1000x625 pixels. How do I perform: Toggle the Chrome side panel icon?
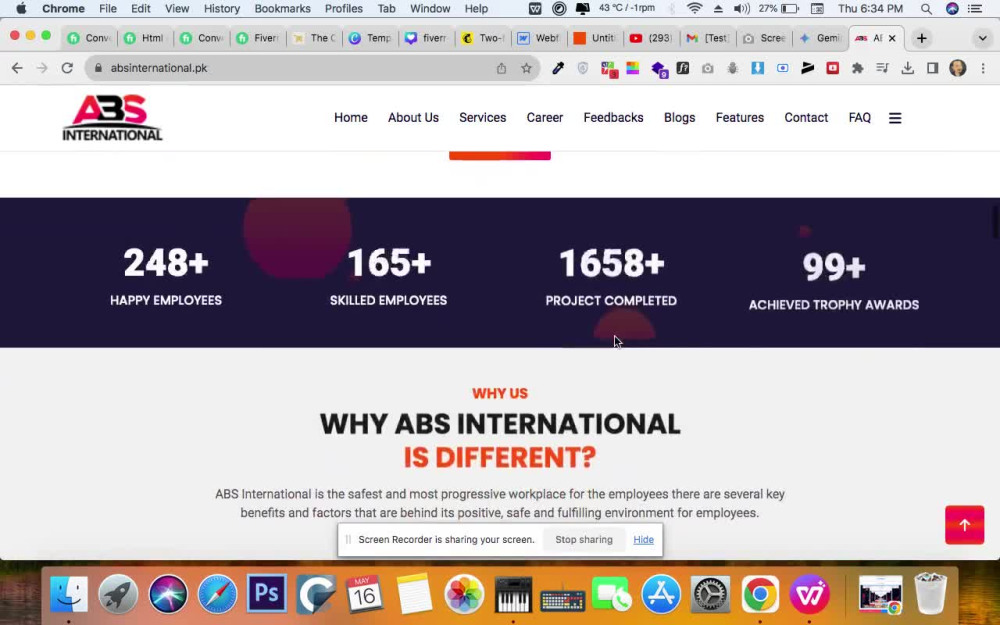click(x=932, y=68)
